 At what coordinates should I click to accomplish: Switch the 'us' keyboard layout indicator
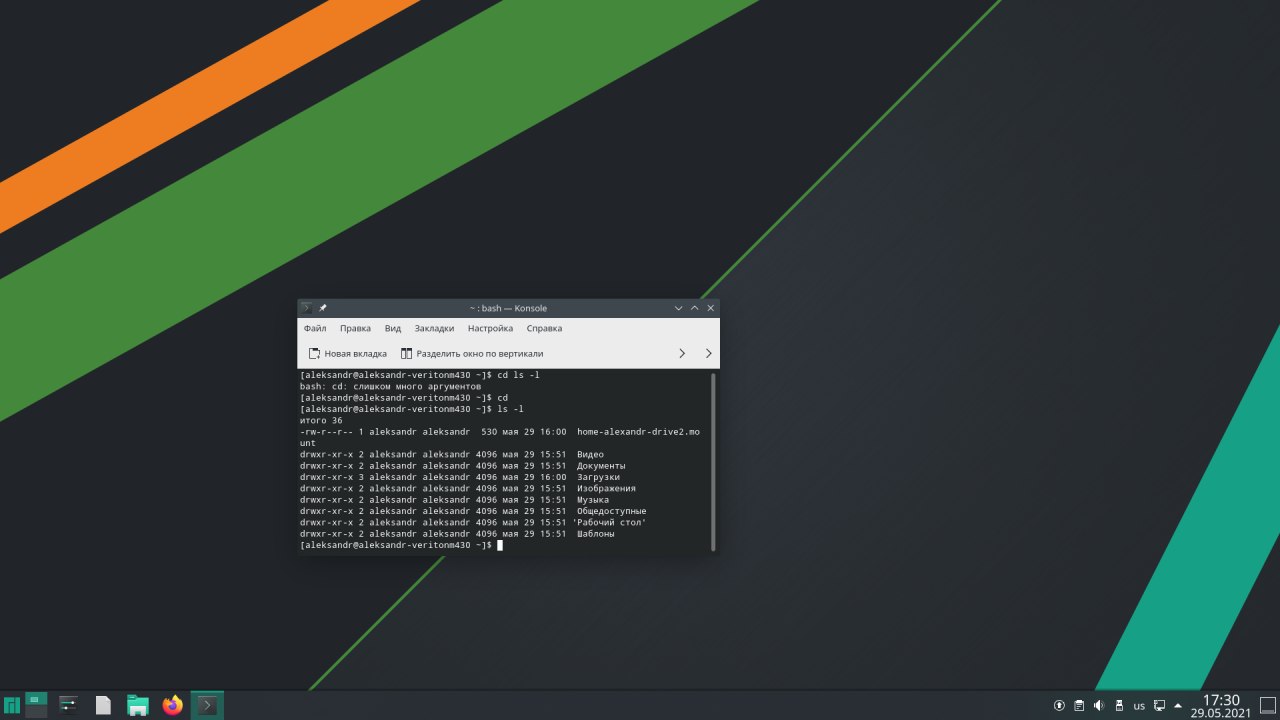[1139, 706]
